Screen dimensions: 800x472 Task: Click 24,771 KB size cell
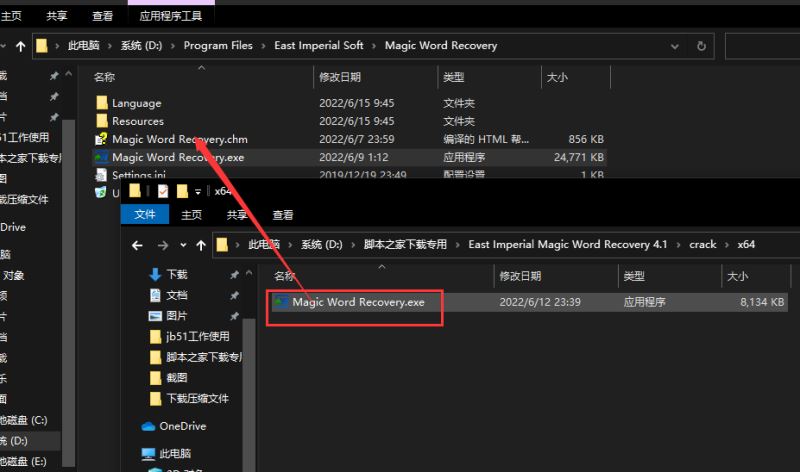(x=579, y=157)
